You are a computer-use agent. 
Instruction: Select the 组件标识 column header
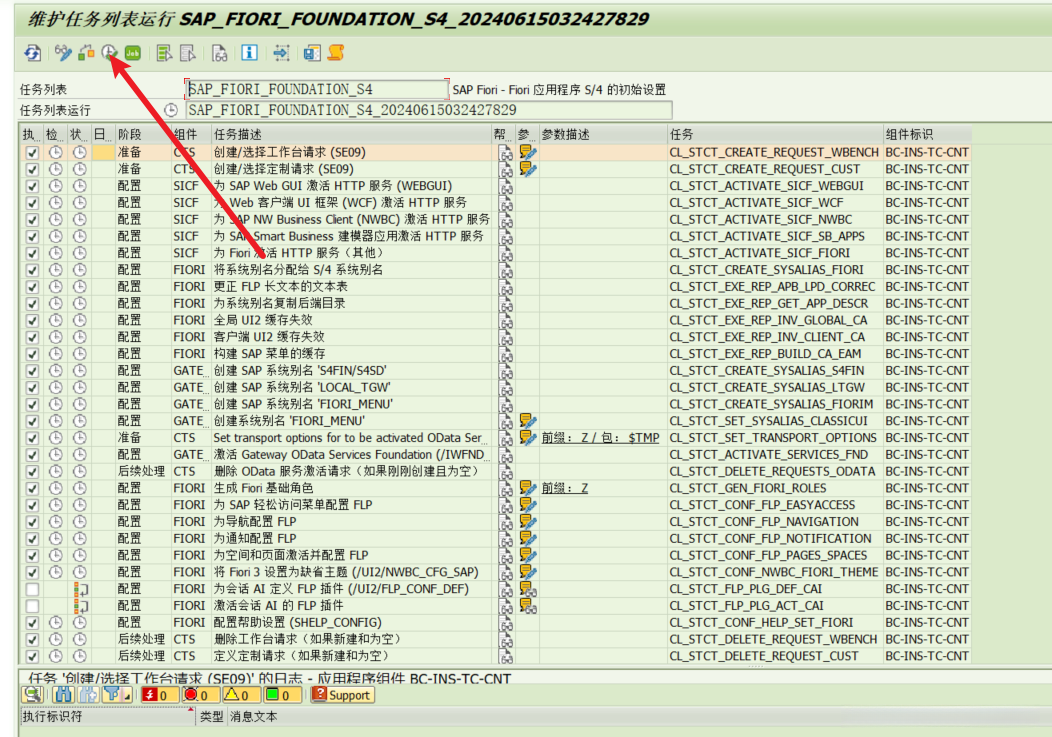click(x=927, y=134)
